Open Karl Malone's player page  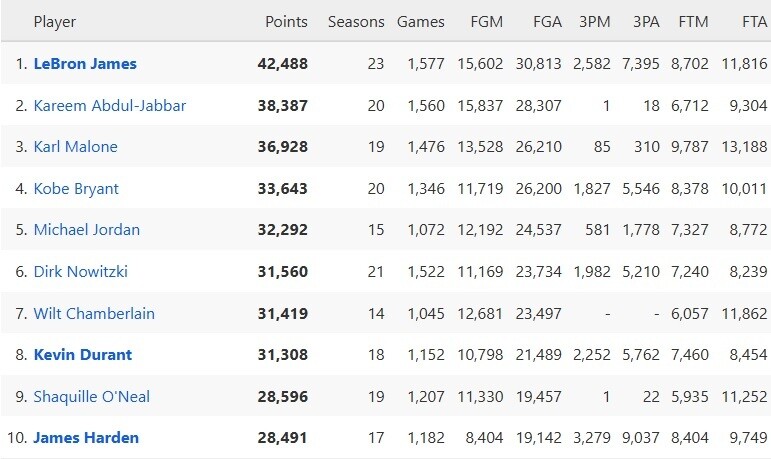(76, 147)
